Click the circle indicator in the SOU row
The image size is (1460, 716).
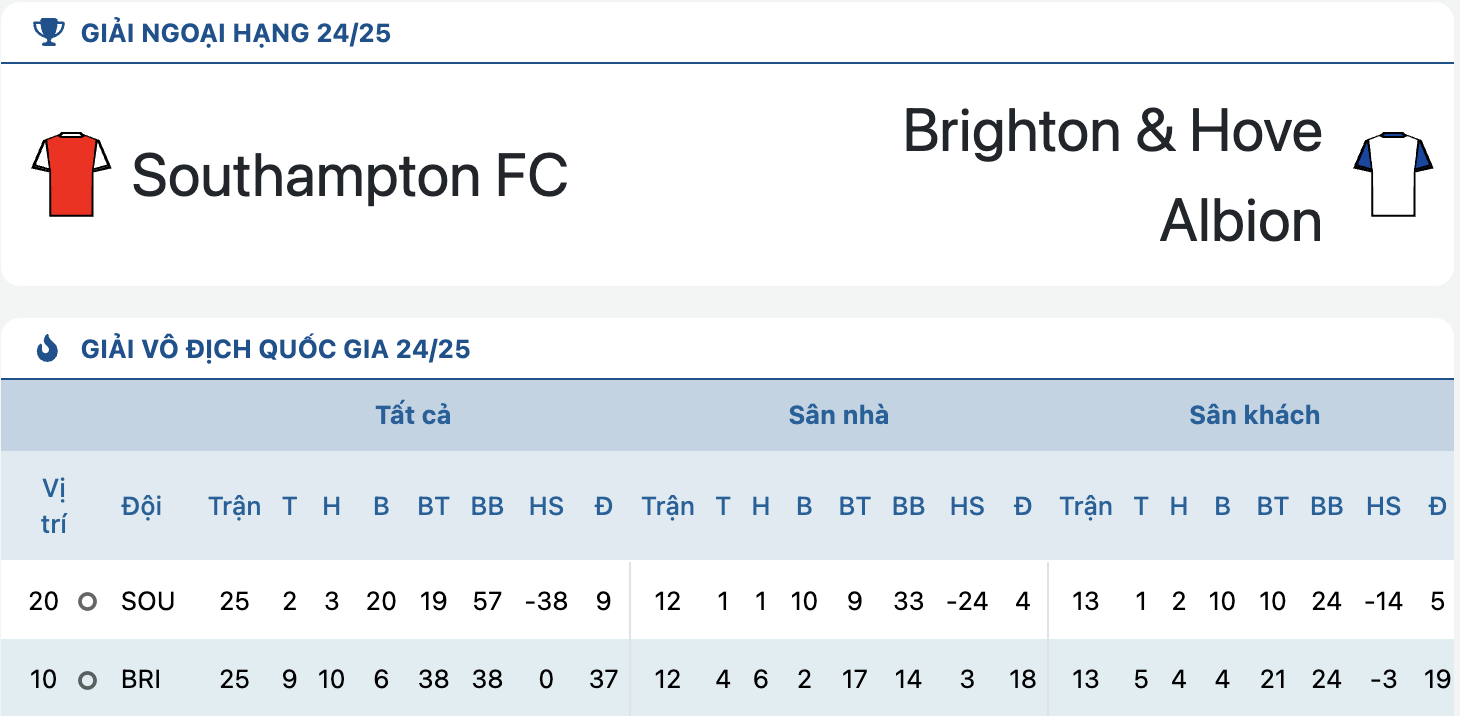click(x=88, y=602)
